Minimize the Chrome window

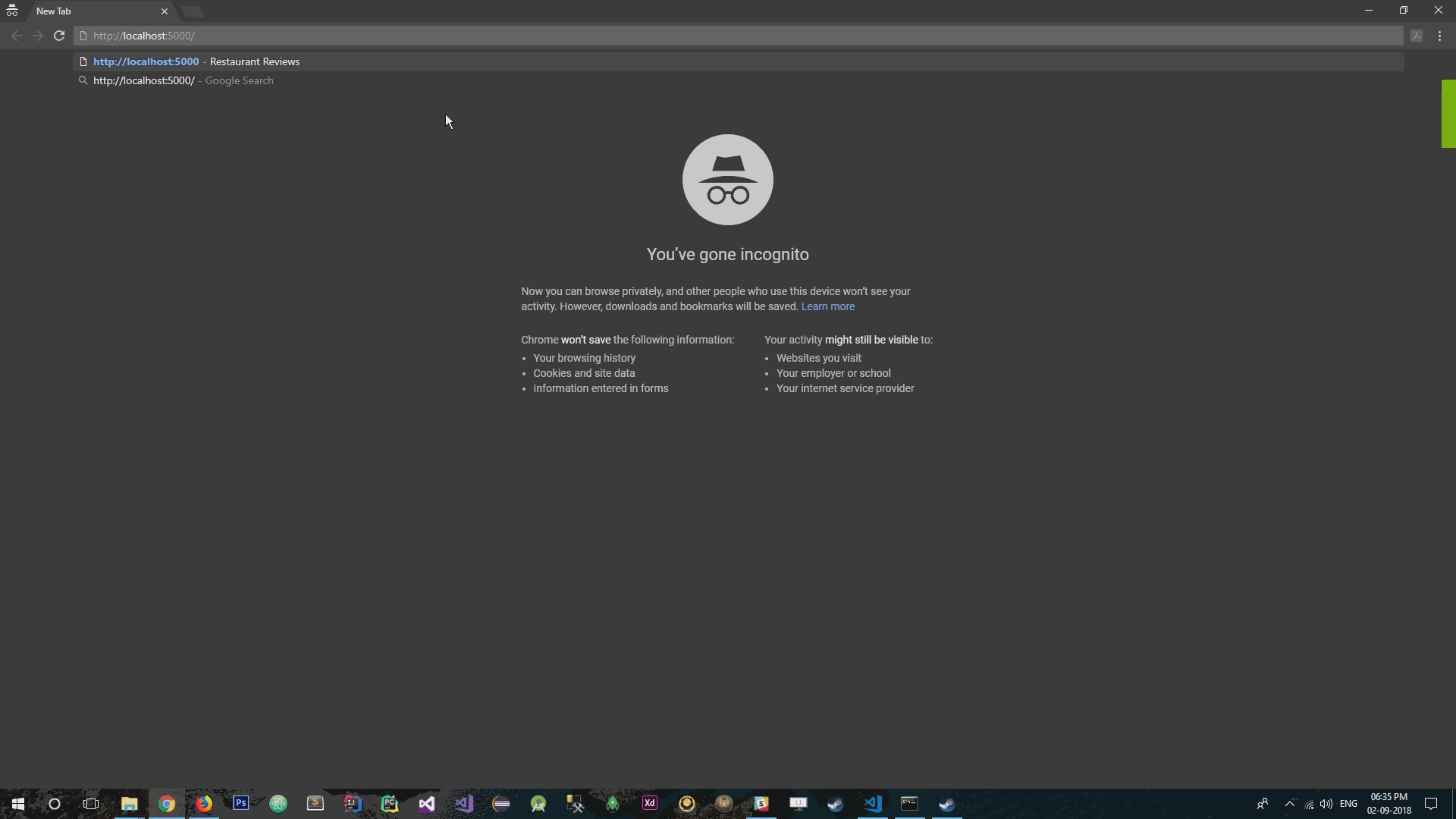pyautogui.click(x=1369, y=11)
